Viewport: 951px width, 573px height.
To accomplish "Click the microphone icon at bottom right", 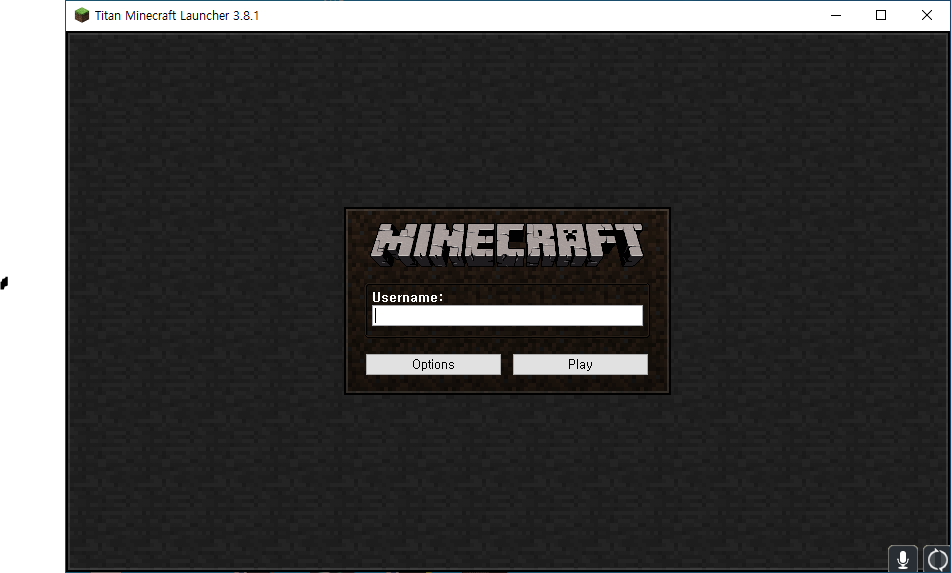I will (x=902, y=558).
